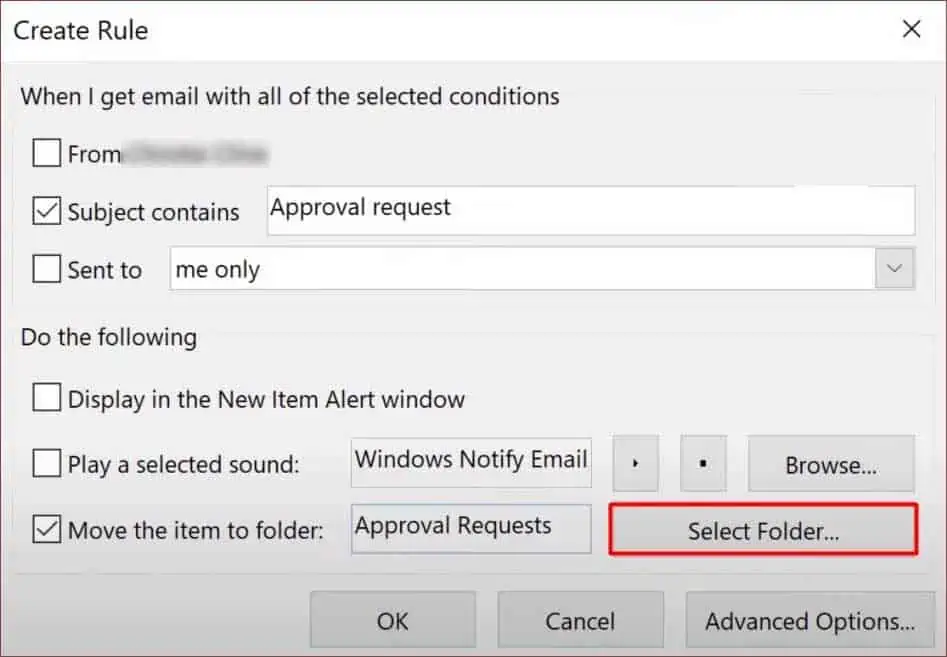
Task: Enable the From sender condition checkbox
Action: tap(47, 153)
